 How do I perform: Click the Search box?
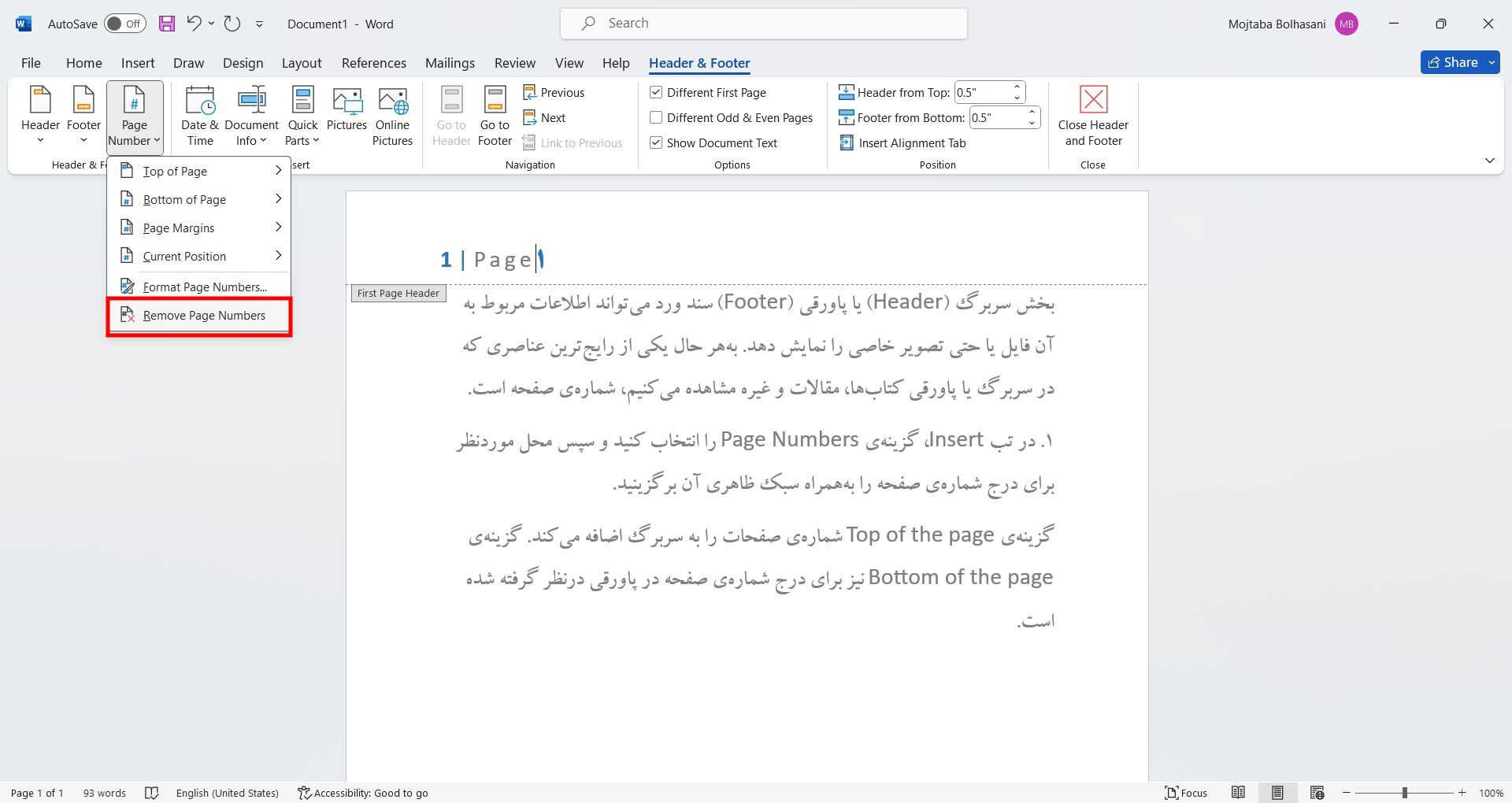[764, 24]
